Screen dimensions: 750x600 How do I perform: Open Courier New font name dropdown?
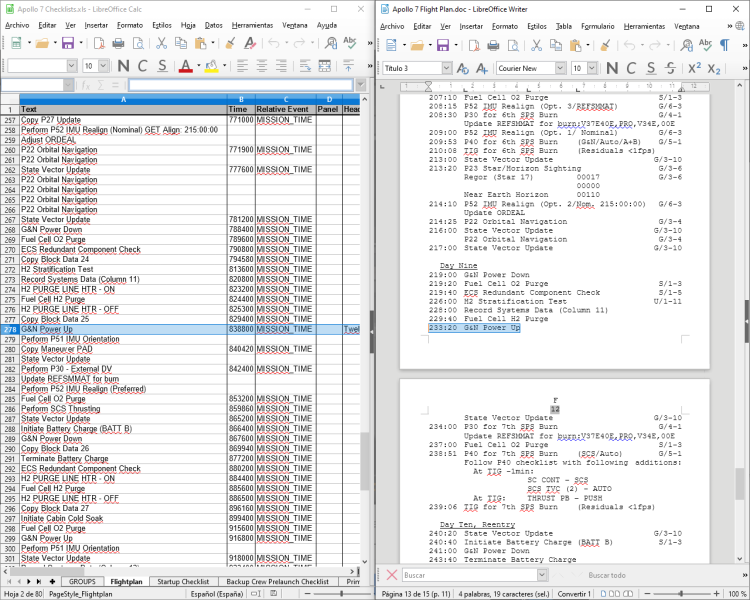click(561, 68)
